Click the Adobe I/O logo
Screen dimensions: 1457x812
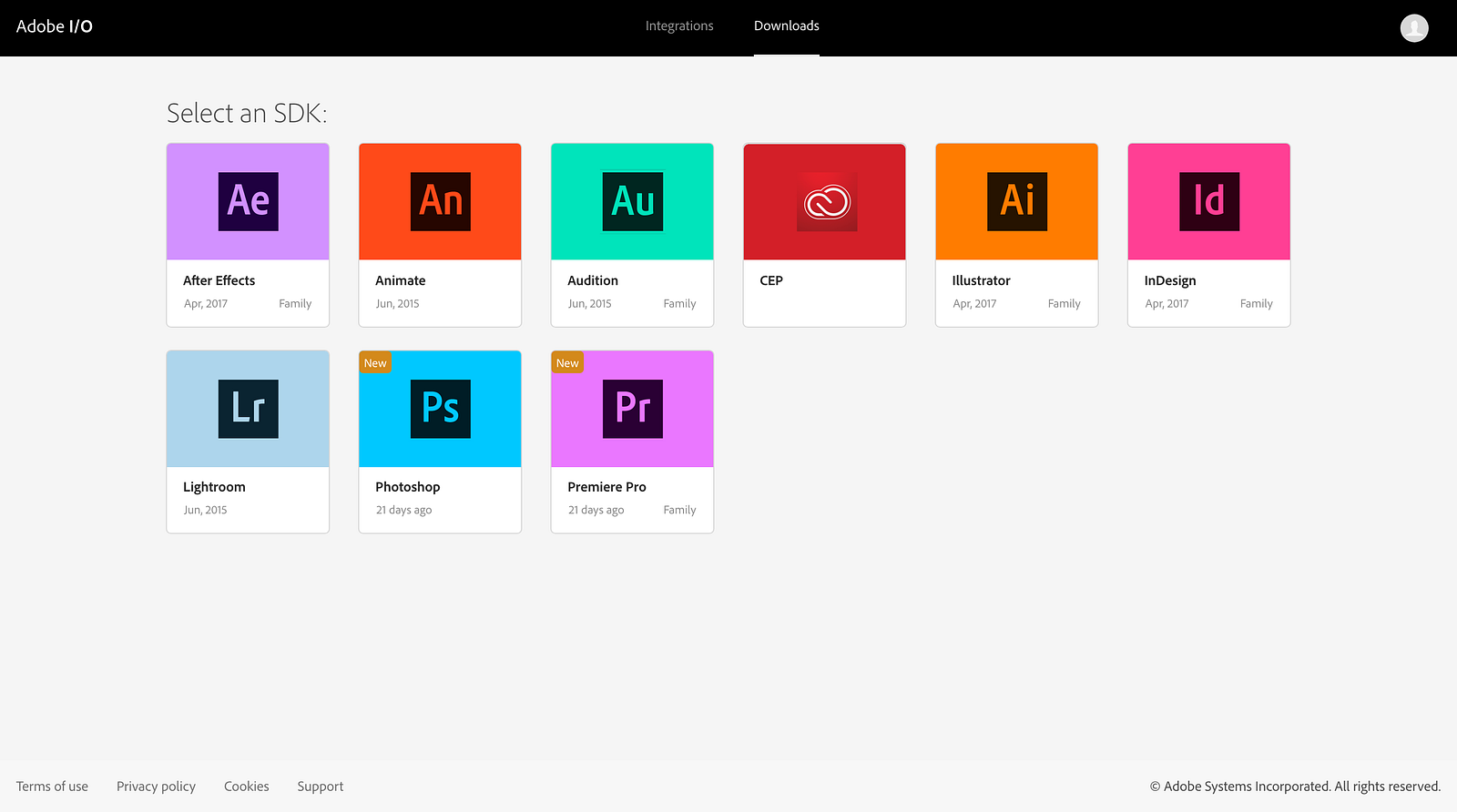point(55,26)
